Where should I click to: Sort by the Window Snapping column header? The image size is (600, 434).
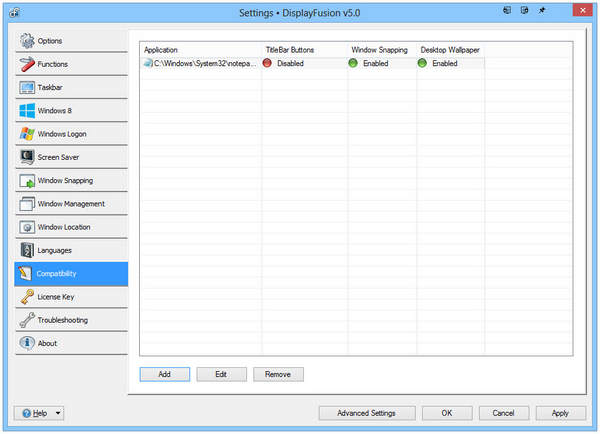(x=382, y=50)
